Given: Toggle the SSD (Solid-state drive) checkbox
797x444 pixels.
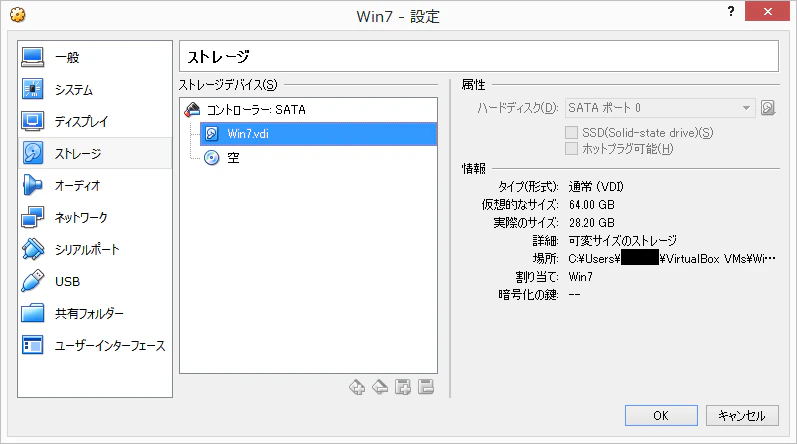Looking at the screenshot, I should coord(571,133).
